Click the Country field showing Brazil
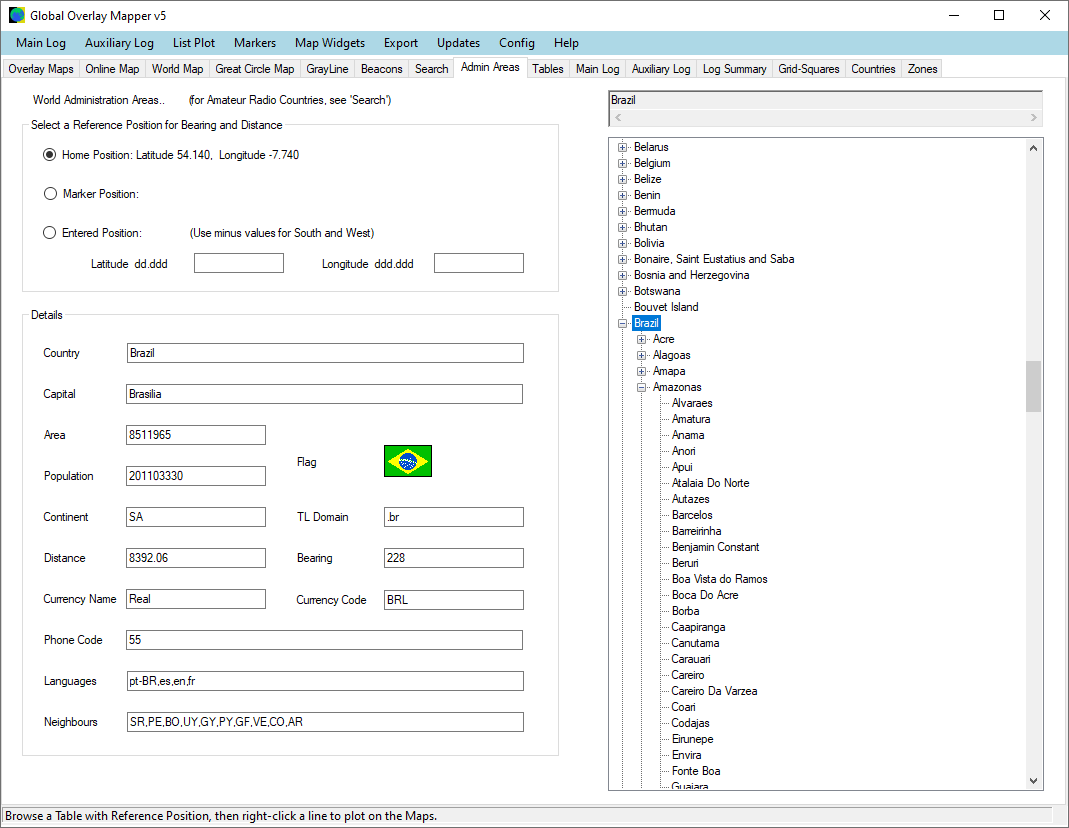1069x828 pixels. [325, 353]
